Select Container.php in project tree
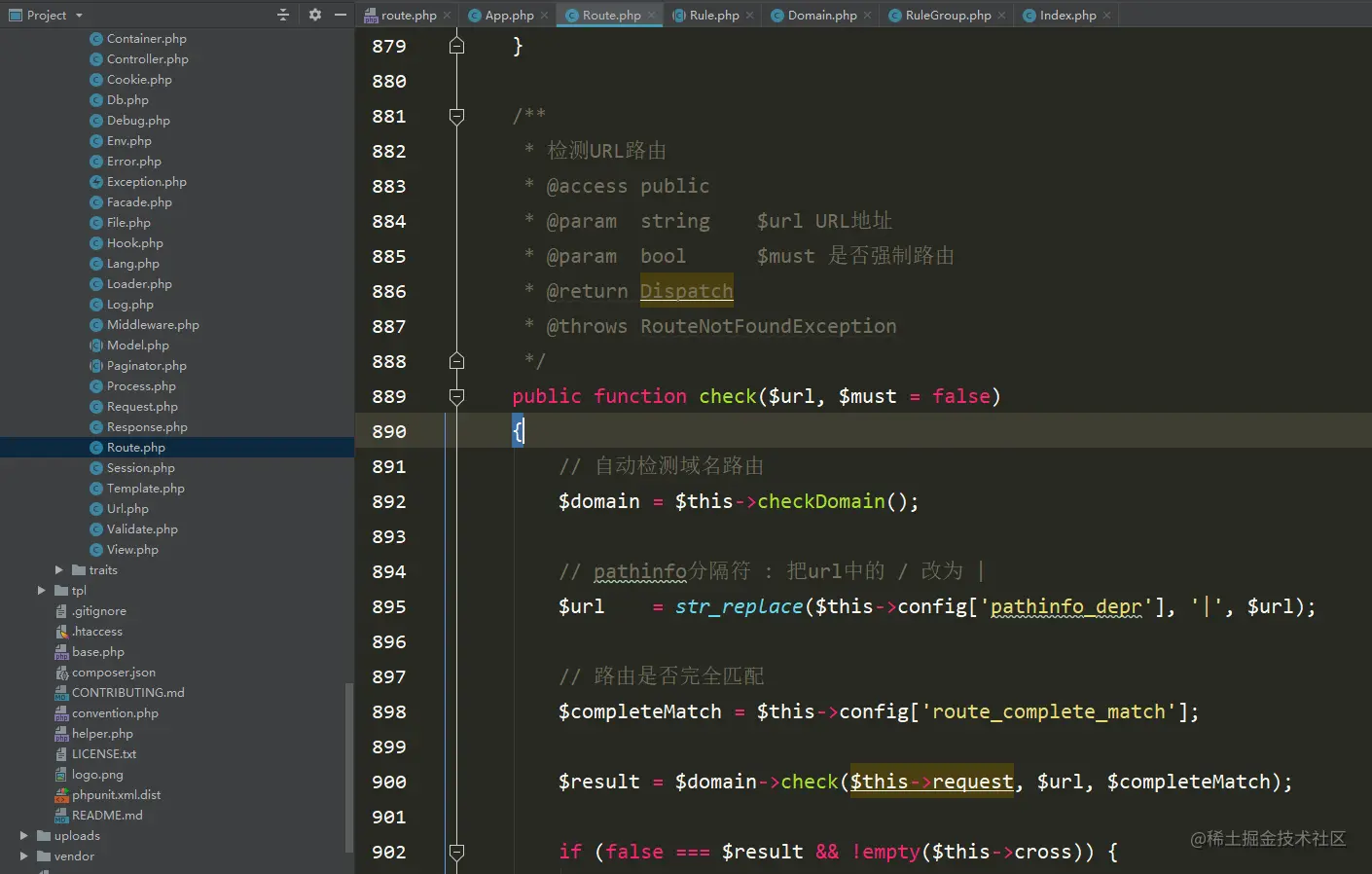Image resolution: width=1372 pixels, height=874 pixels. tap(146, 39)
